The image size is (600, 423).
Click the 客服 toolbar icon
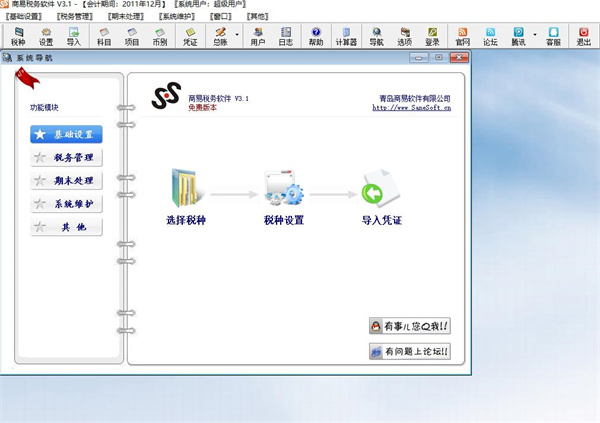pyautogui.click(x=553, y=36)
